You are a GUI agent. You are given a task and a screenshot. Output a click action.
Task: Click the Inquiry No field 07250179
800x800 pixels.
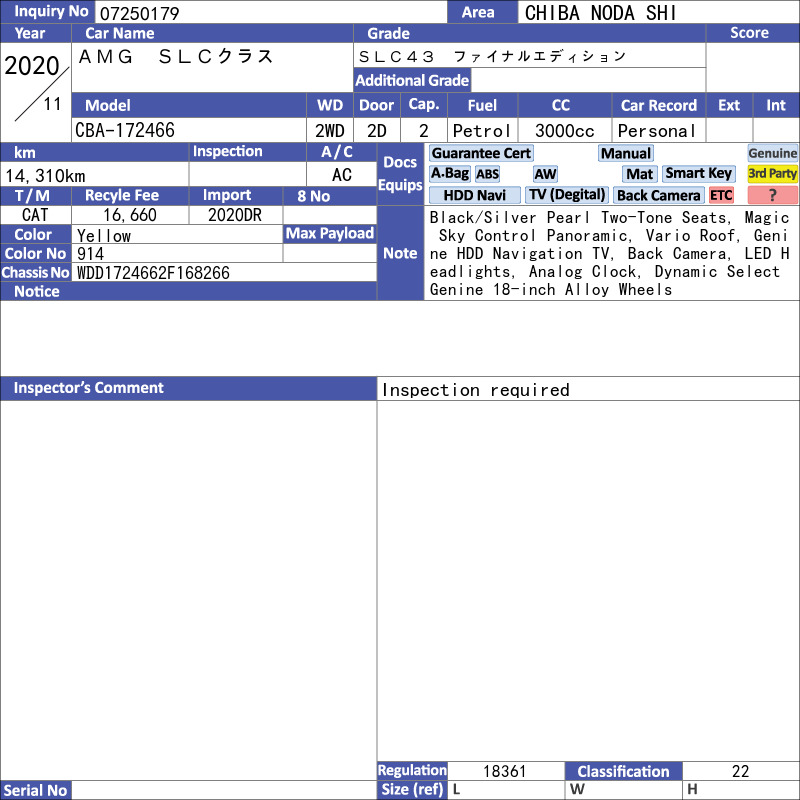[270, 13]
